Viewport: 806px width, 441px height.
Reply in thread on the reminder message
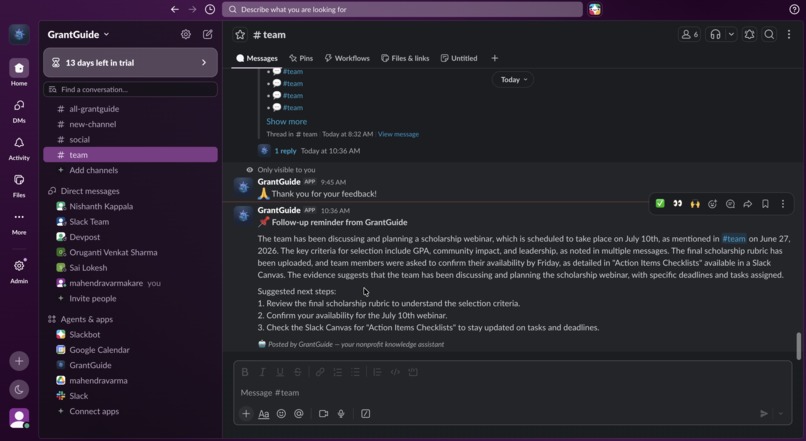[x=730, y=204]
